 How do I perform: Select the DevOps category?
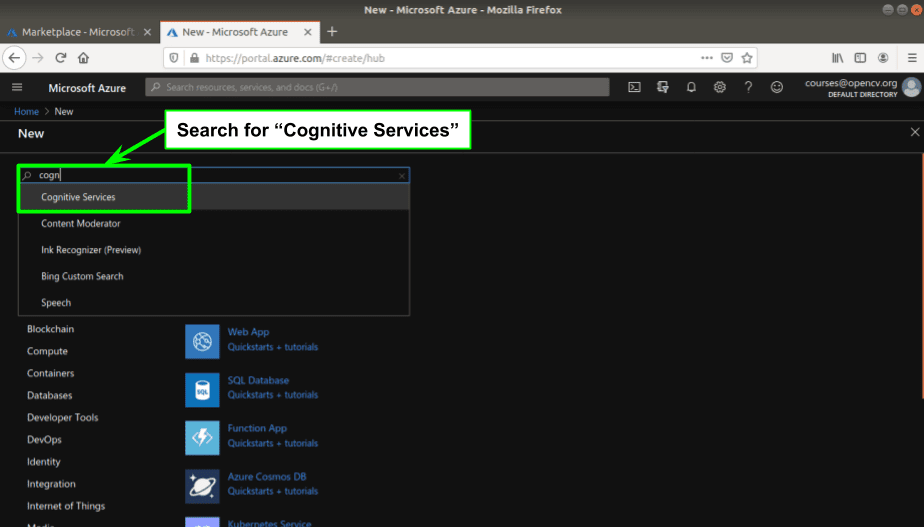[x=44, y=440]
